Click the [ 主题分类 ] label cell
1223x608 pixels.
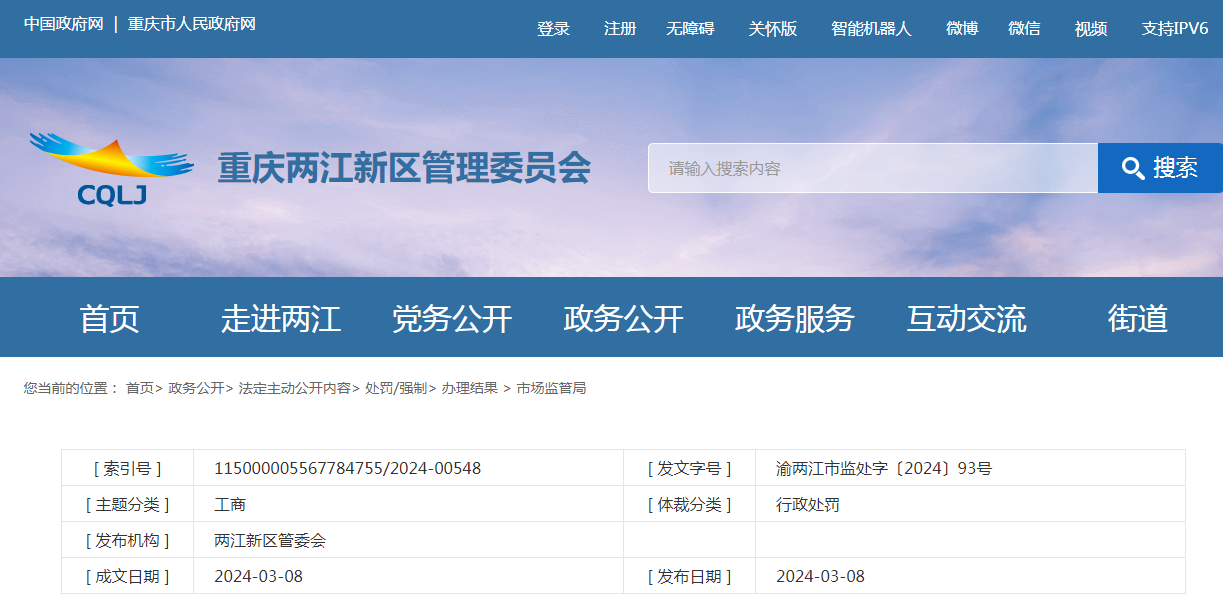127,504
